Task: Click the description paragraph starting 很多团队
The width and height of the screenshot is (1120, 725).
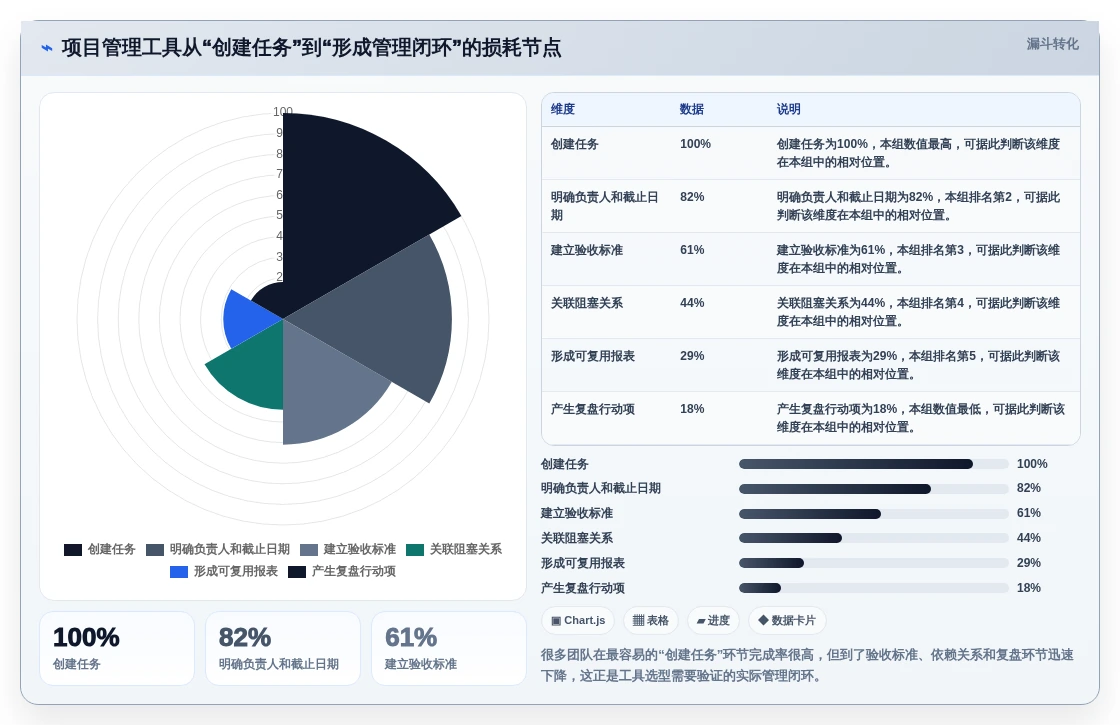Action: [x=807, y=665]
